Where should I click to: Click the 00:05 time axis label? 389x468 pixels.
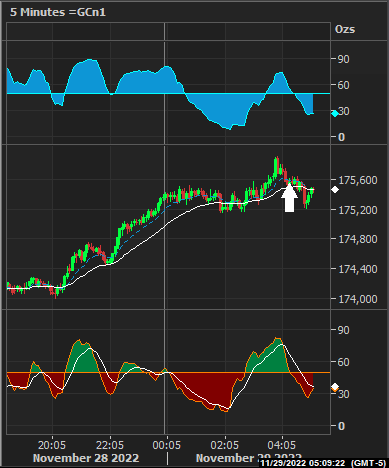point(167,445)
